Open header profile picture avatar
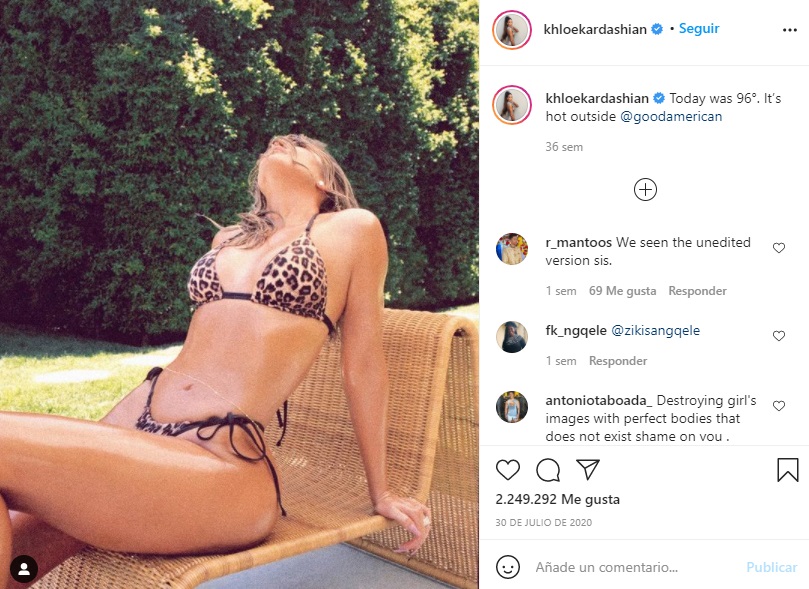 (x=512, y=30)
